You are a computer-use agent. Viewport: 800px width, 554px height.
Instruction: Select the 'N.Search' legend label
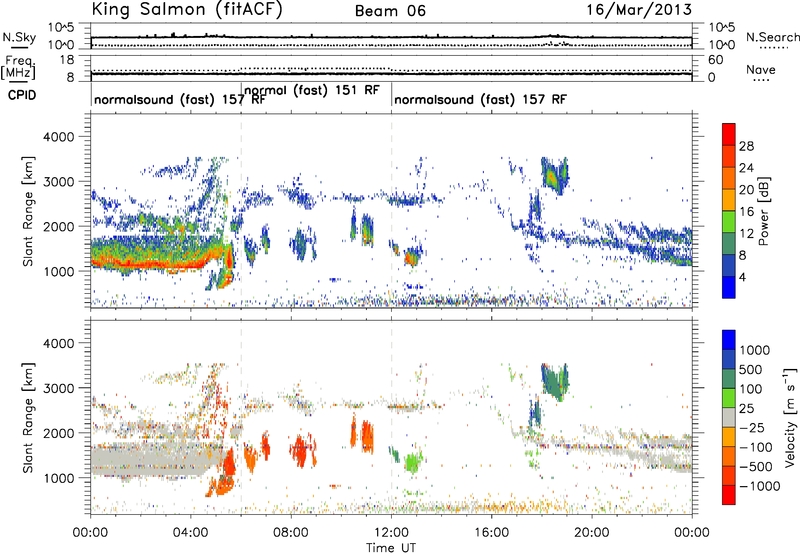point(772,37)
